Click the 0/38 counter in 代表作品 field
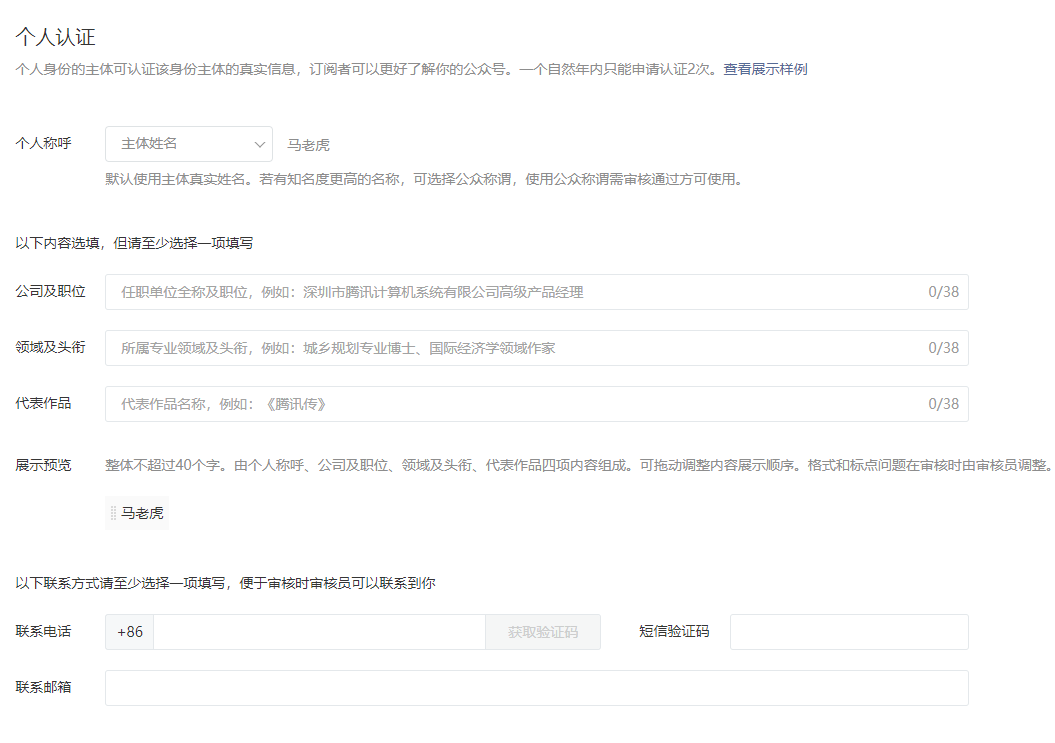Viewport: 1055px width, 743px height. (x=943, y=404)
